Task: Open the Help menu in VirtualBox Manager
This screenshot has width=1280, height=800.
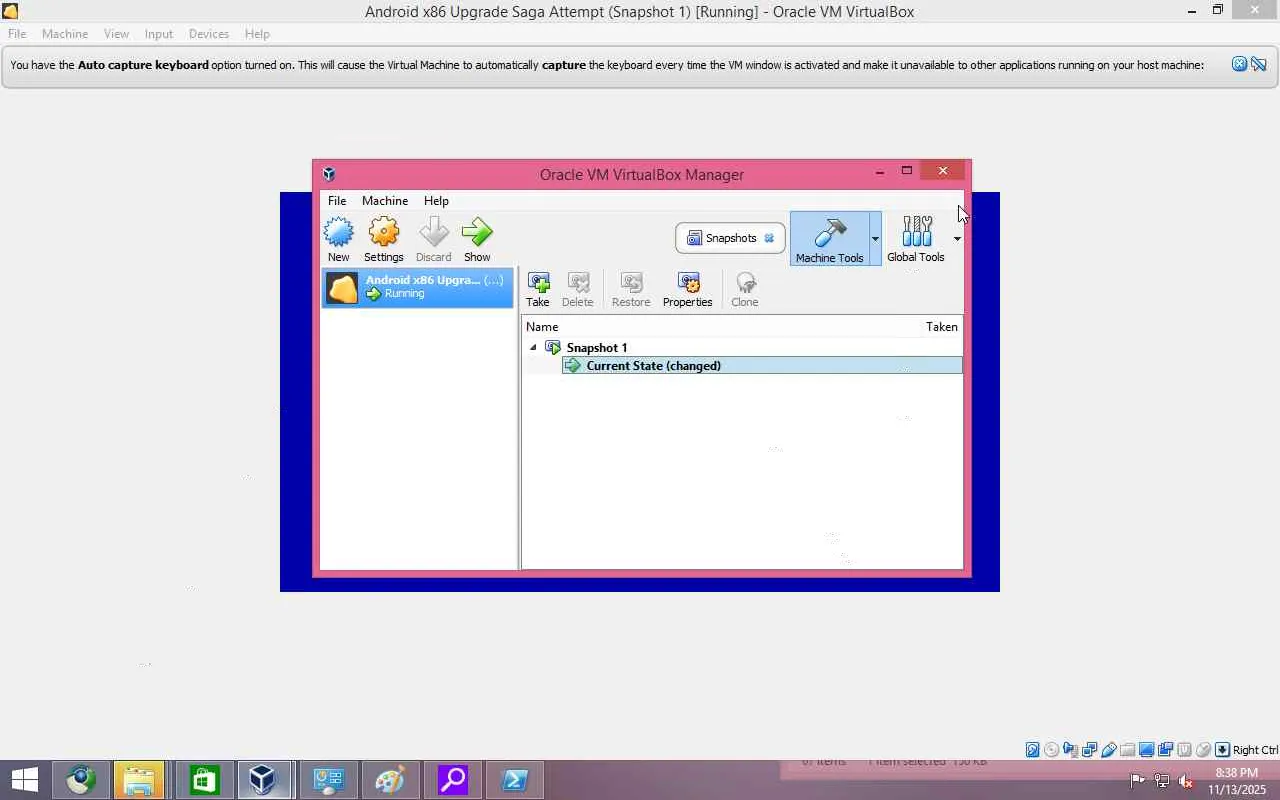Action: coord(436,201)
